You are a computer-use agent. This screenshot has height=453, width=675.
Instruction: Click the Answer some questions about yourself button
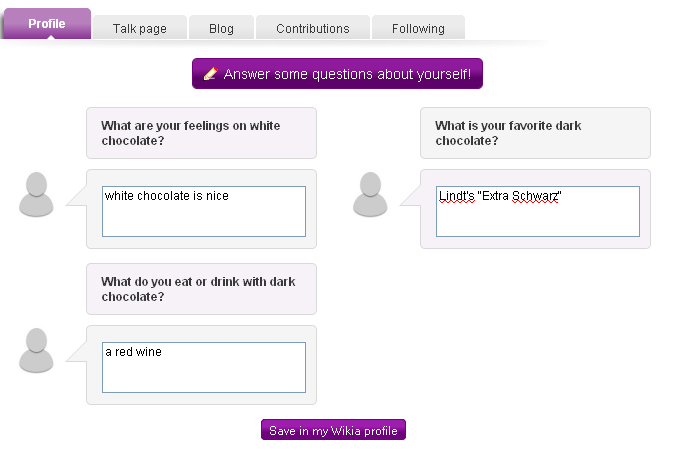click(x=338, y=74)
